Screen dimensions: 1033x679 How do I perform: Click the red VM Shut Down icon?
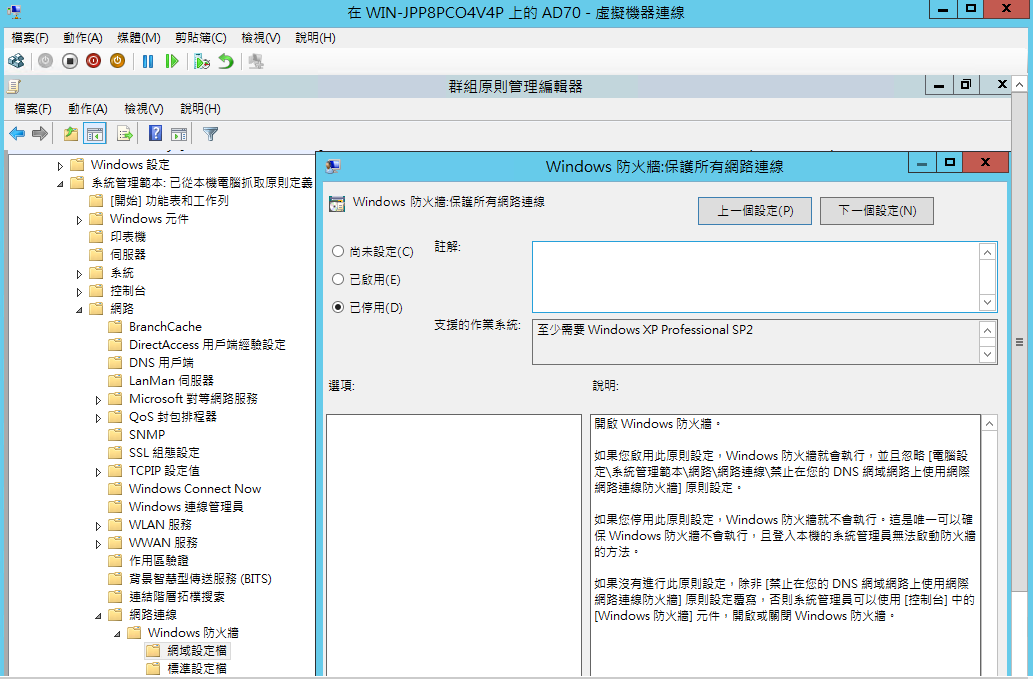[93, 61]
